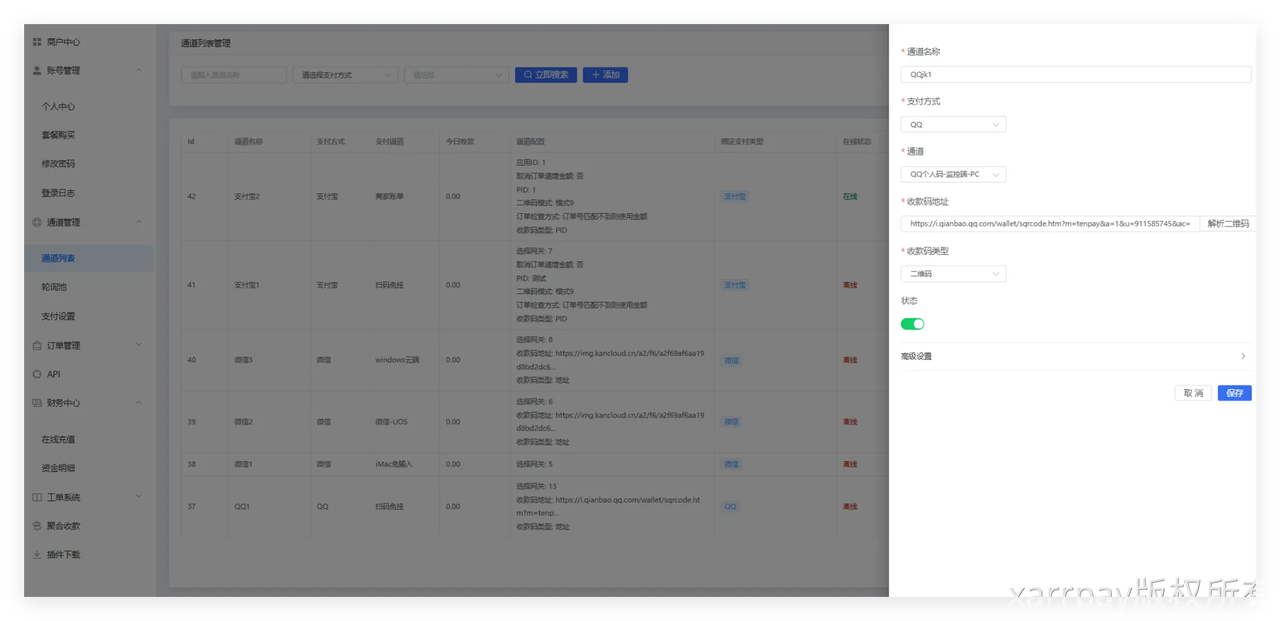Click the 插件下载 download icon

click(37, 554)
